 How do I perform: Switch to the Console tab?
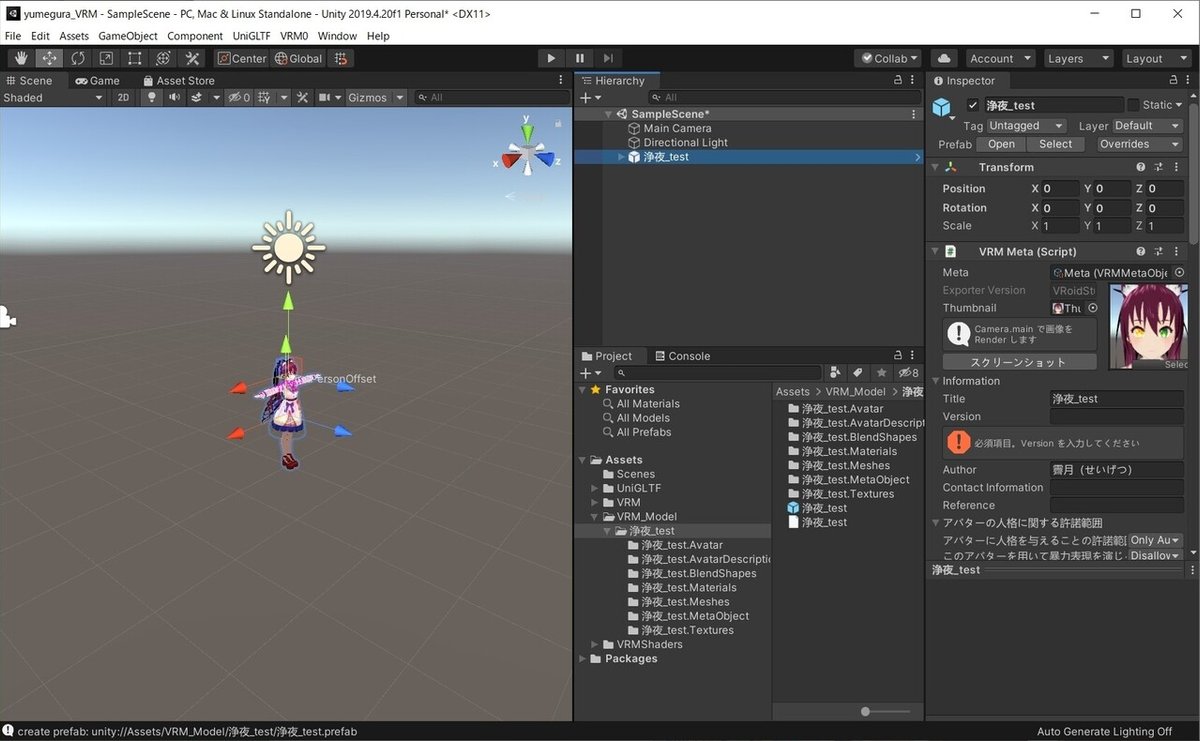682,356
